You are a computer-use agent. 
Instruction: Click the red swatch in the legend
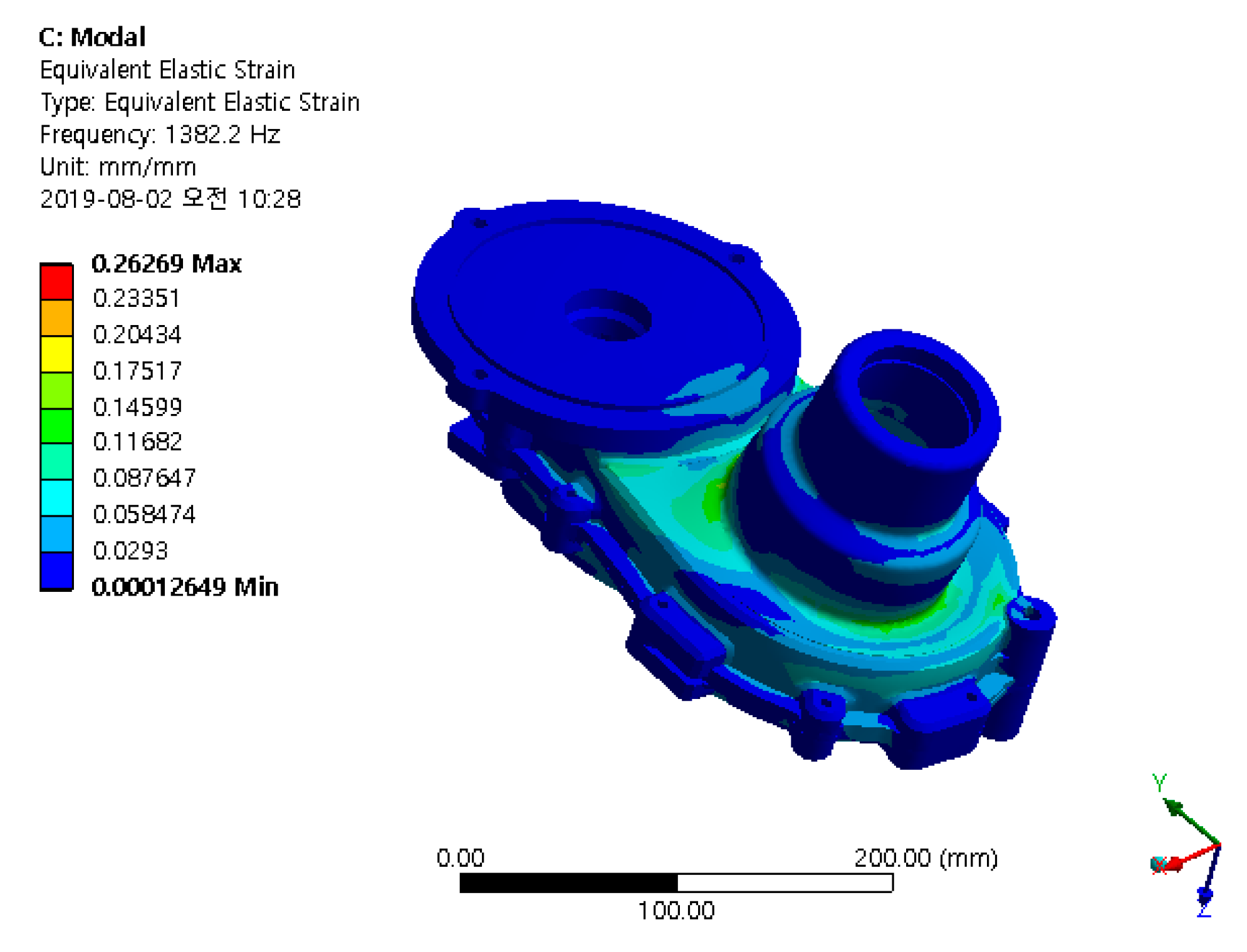tap(56, 282)
